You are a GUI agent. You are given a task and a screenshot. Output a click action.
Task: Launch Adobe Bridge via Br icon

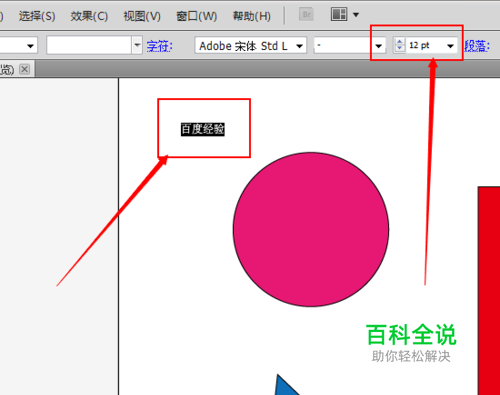tap(306, 15)
